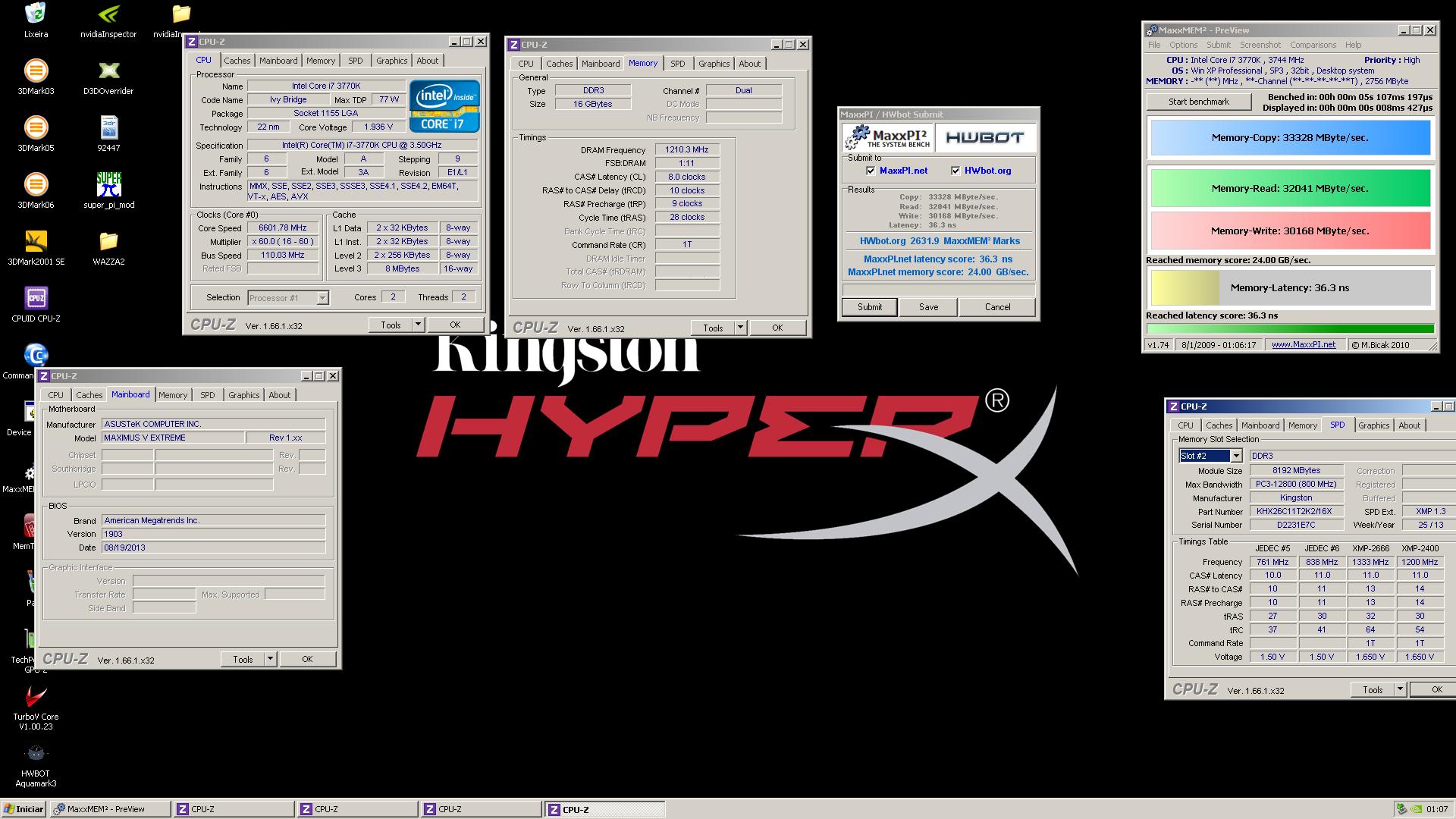This screenshot has width=1456, height=819.
Task: Open the Tools dropdown arrow in CPU-Z Mainboard window
Action: (270, 659)
